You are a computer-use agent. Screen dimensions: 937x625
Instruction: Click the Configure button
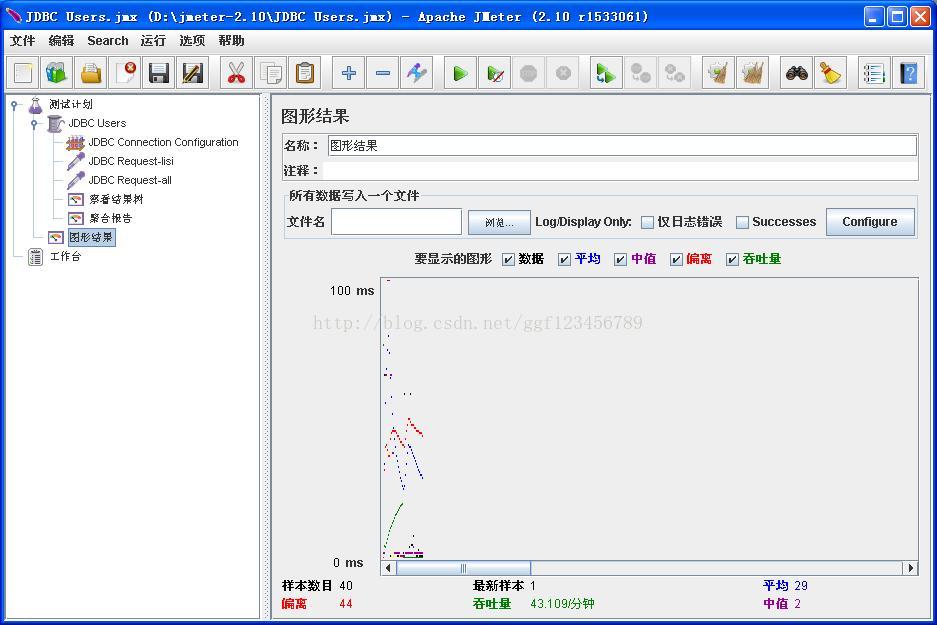click(870, 222)
